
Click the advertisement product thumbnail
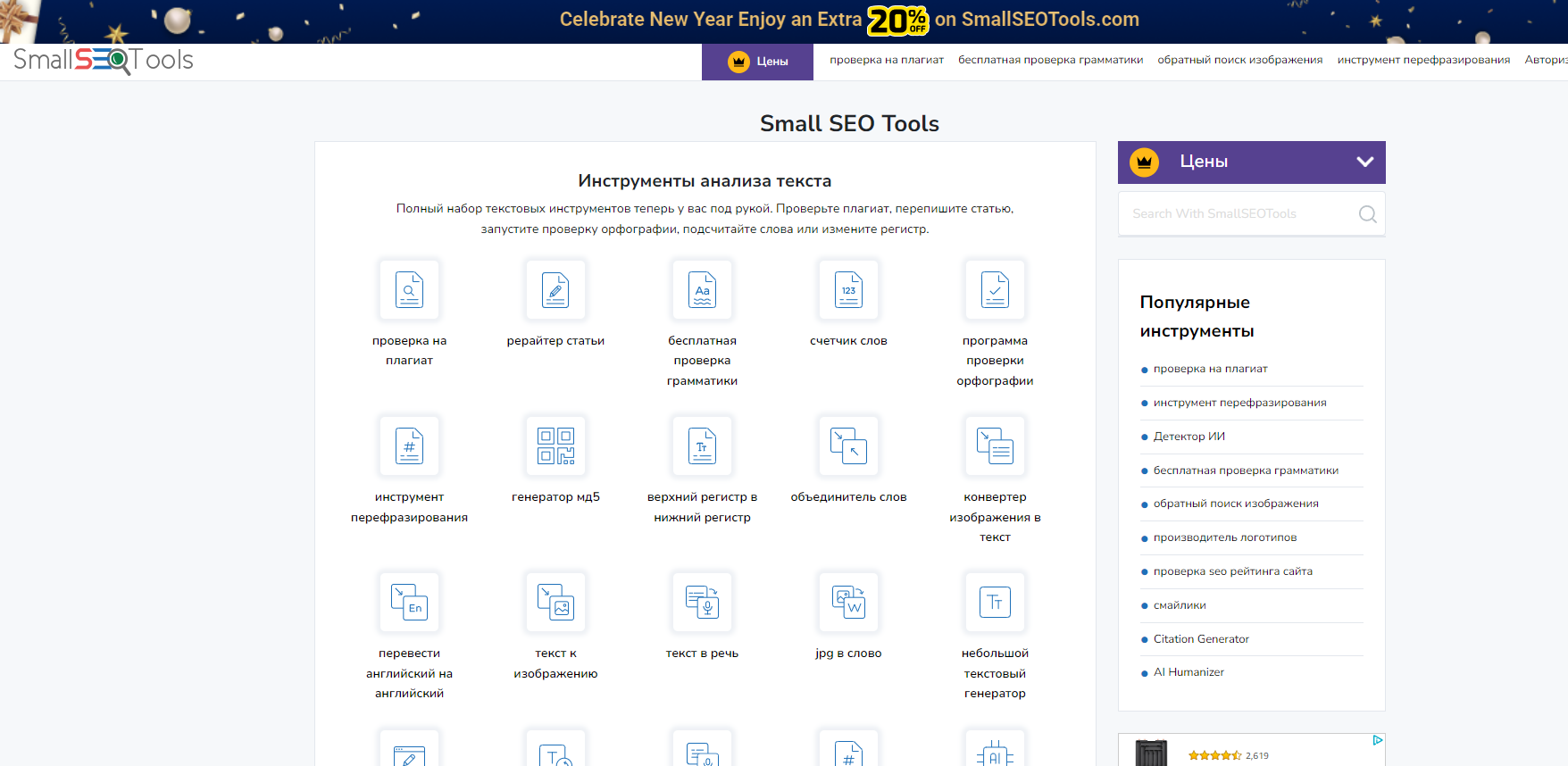tap(1151, 753)
